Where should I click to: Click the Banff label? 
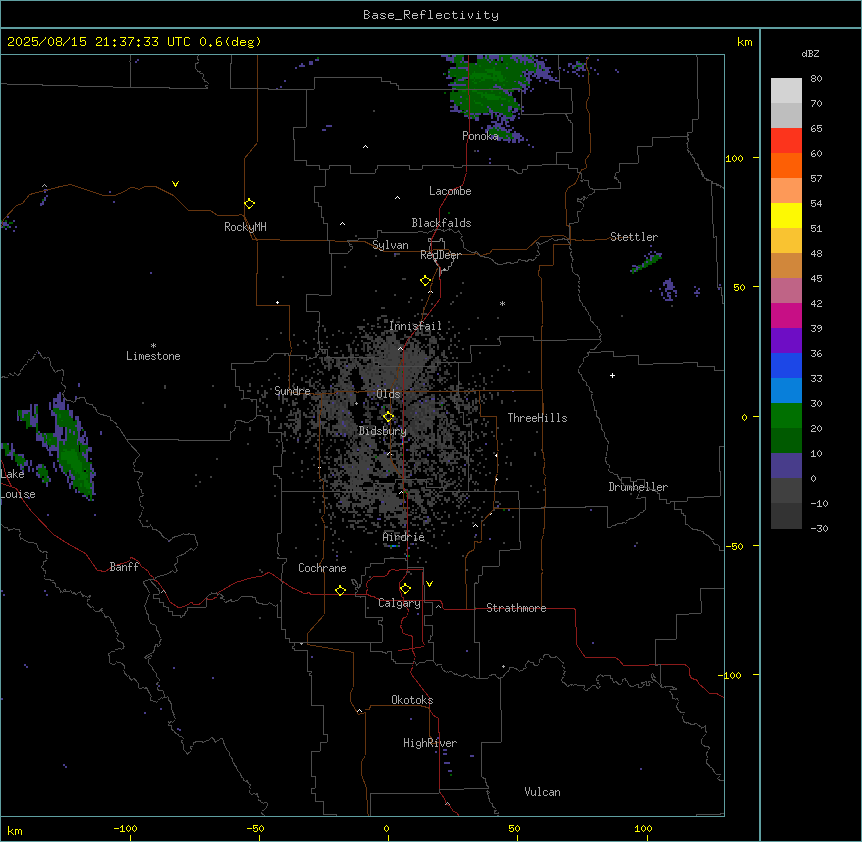(124, 567)
